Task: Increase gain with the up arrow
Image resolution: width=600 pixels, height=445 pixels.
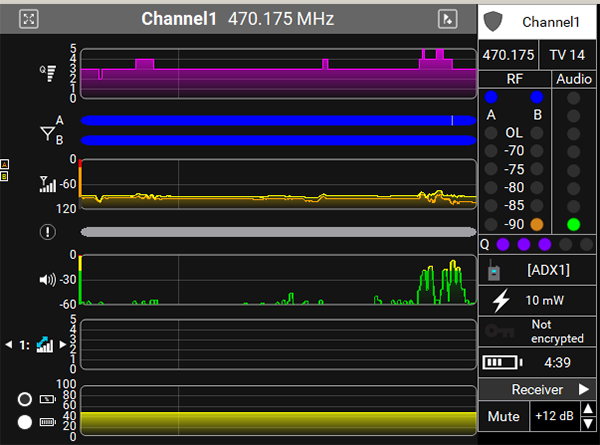Action: click(x=588, y=409)
